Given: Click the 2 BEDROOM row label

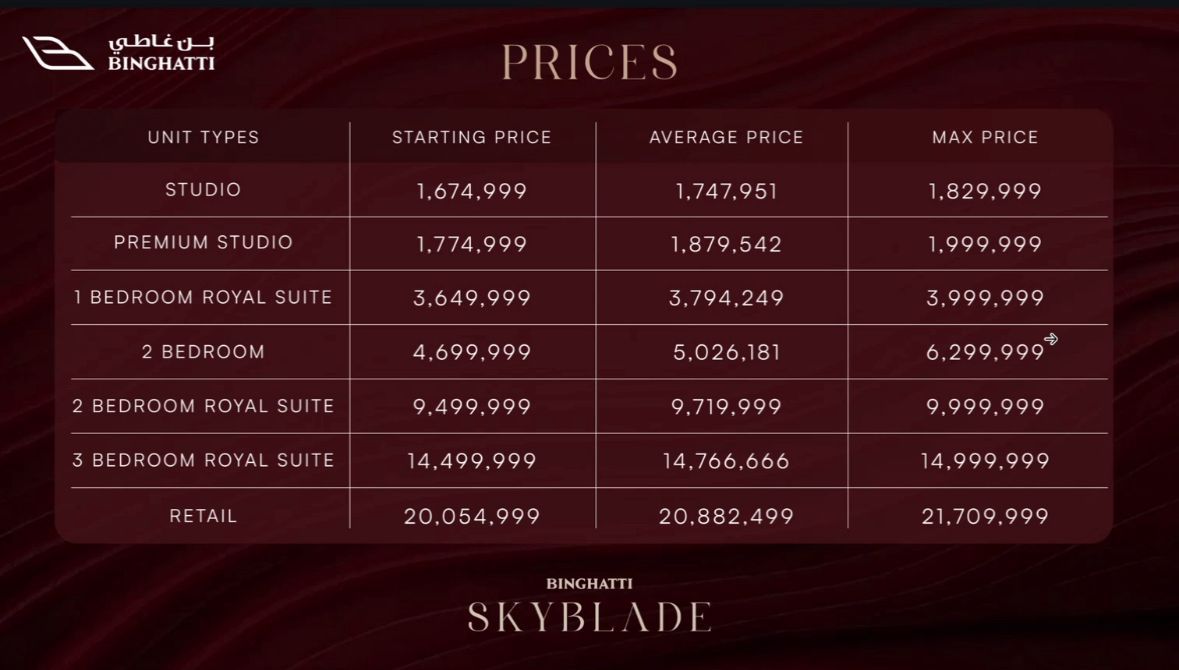Looking at the screenshot, I should tap(204, 352).
